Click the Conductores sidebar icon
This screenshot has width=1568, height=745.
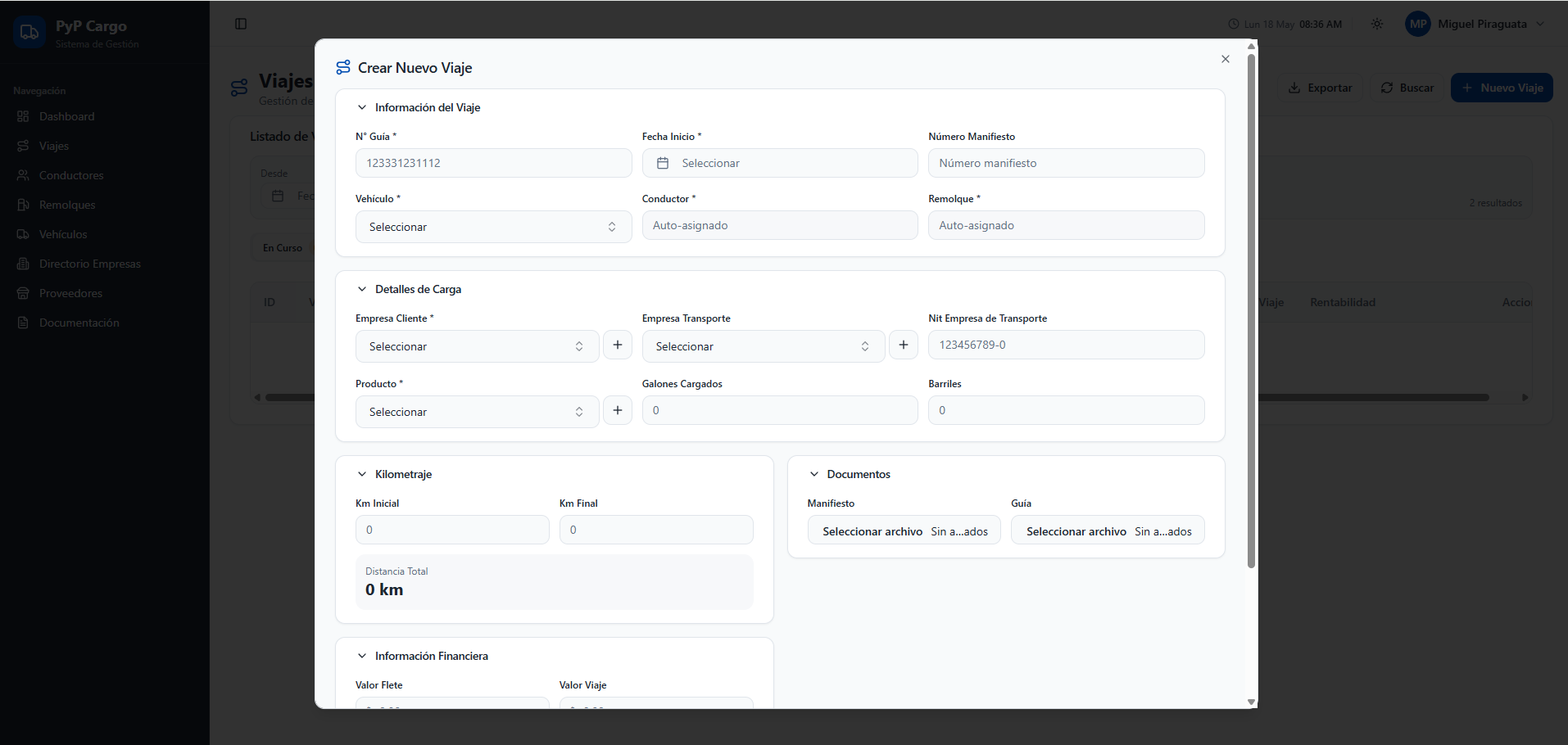click(x=23, y=175)
